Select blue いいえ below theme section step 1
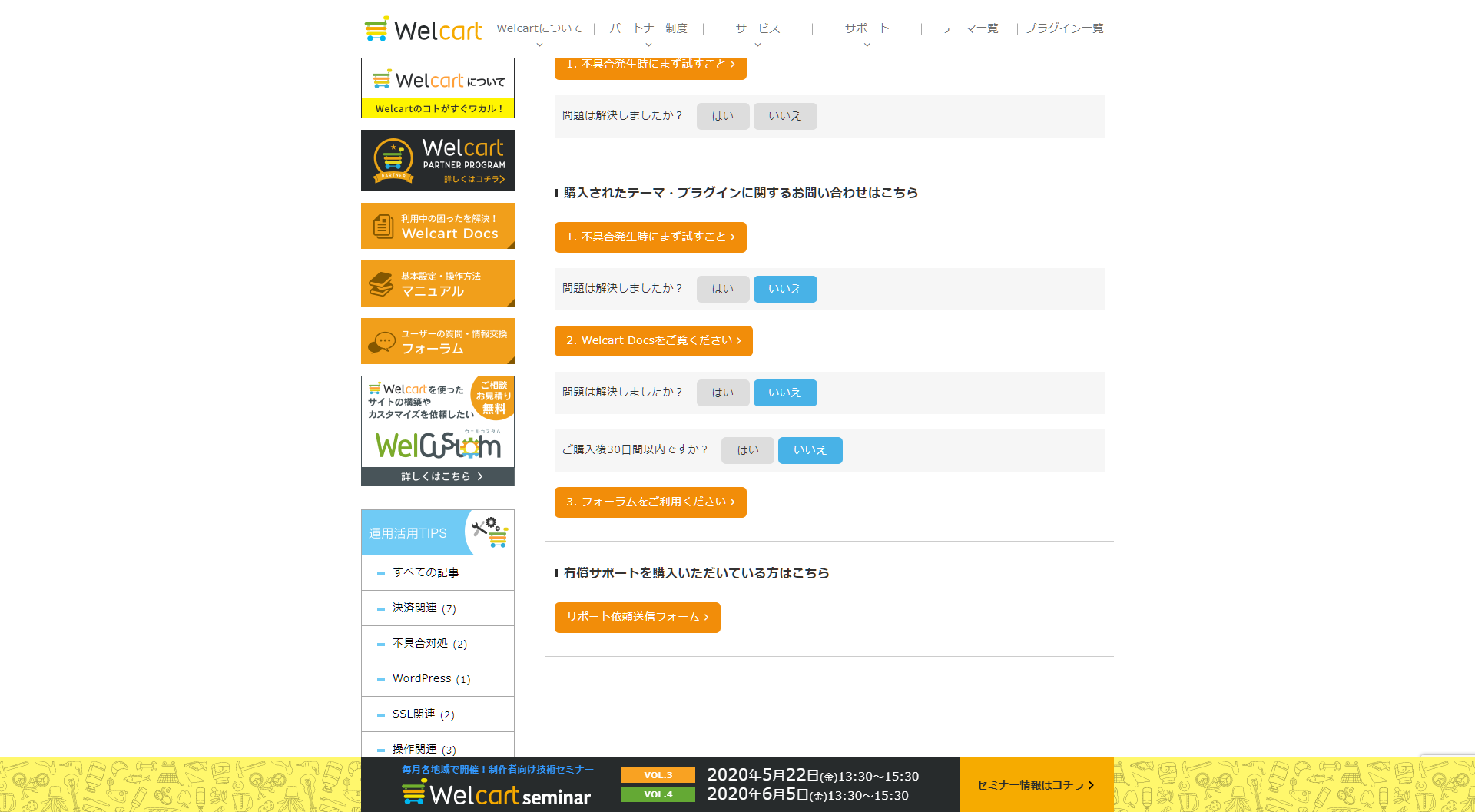The width and height of the screenshot is (1475, 812). click(785, 289)
